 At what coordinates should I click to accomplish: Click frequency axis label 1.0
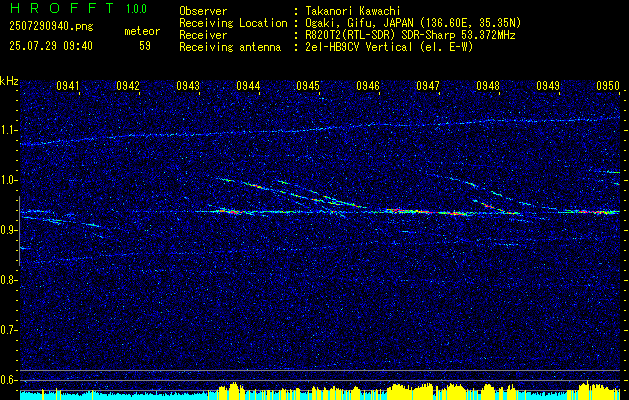click(8, 180)
